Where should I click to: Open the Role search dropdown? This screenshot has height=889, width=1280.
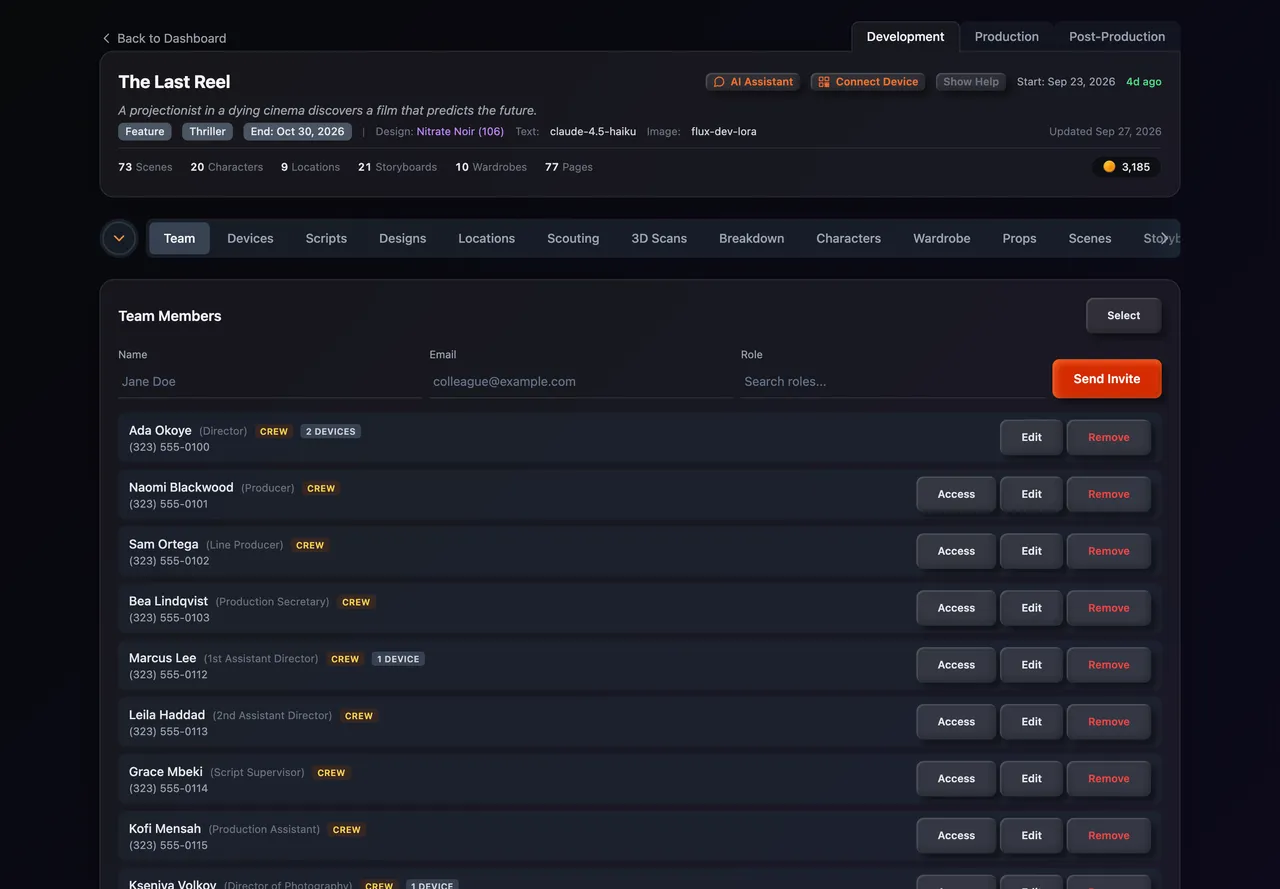tap(892, 382)
